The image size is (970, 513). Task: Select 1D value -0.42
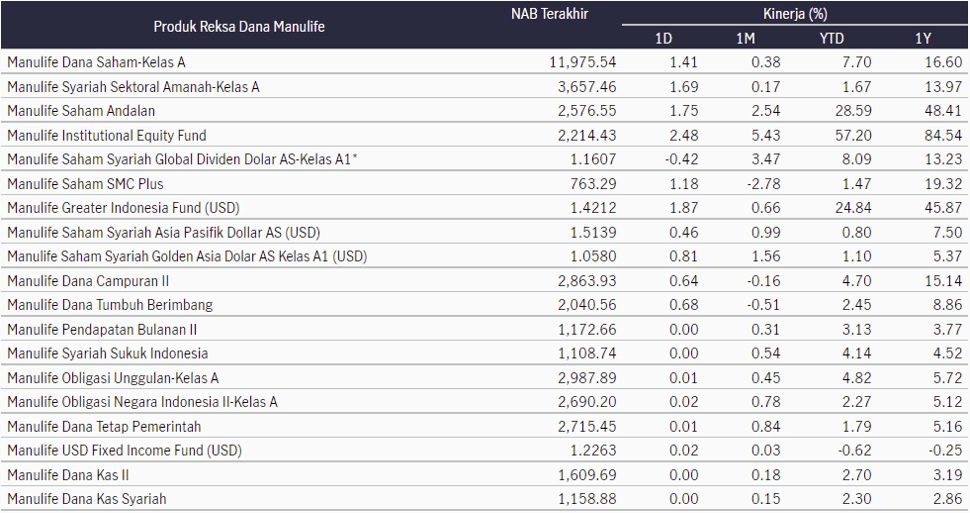(x=682, y=159)
